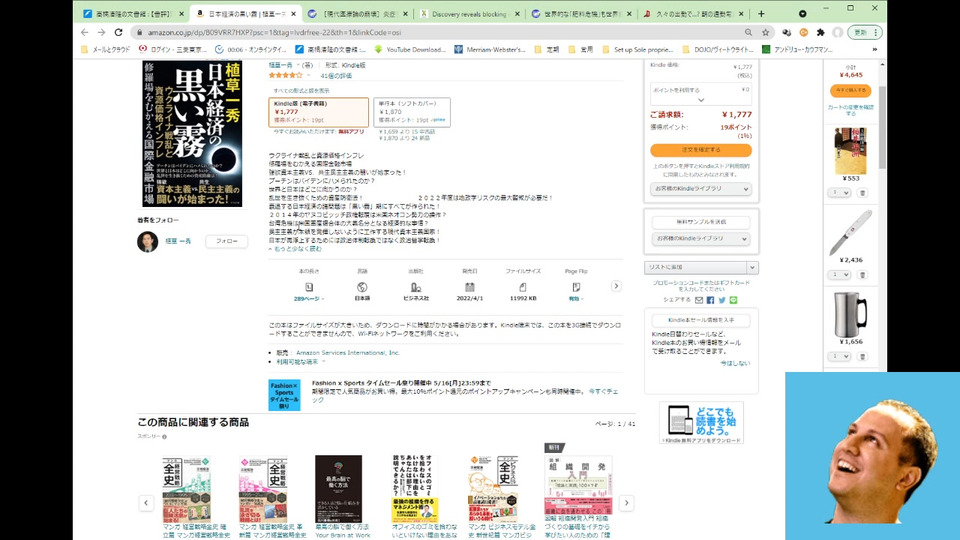Viewport: 960px width, 540px height.
Task: Go back to the previous page in Chrome
Action: coord(84,32)
